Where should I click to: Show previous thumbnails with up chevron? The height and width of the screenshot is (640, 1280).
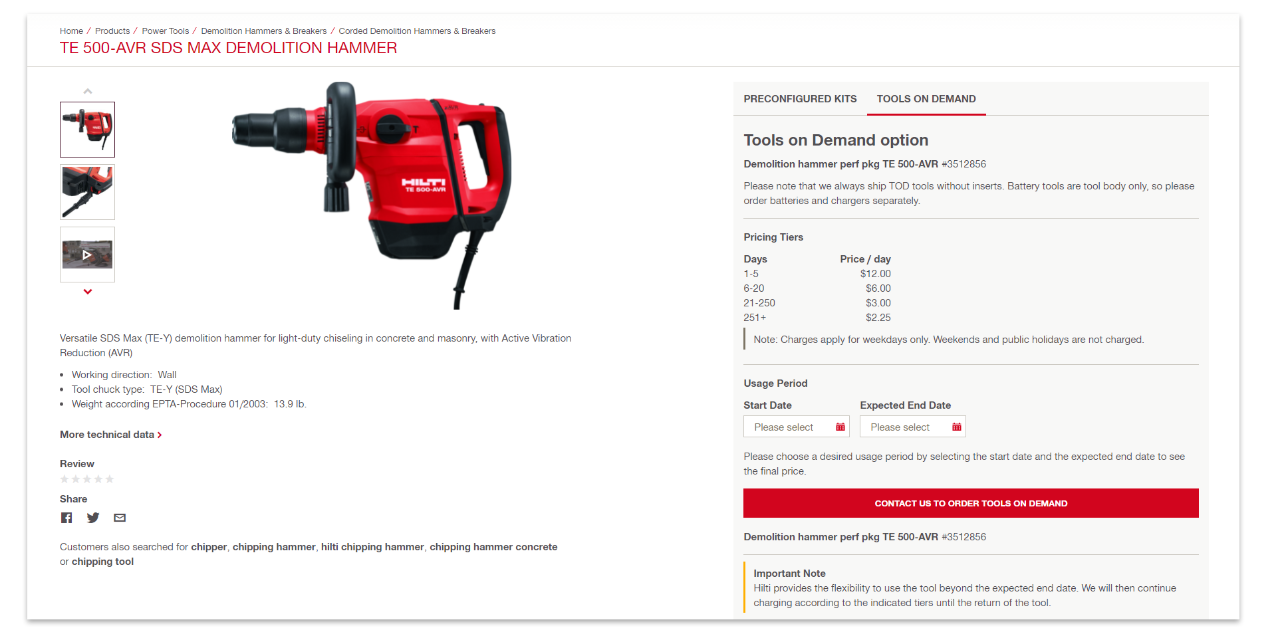click(87, 91)
